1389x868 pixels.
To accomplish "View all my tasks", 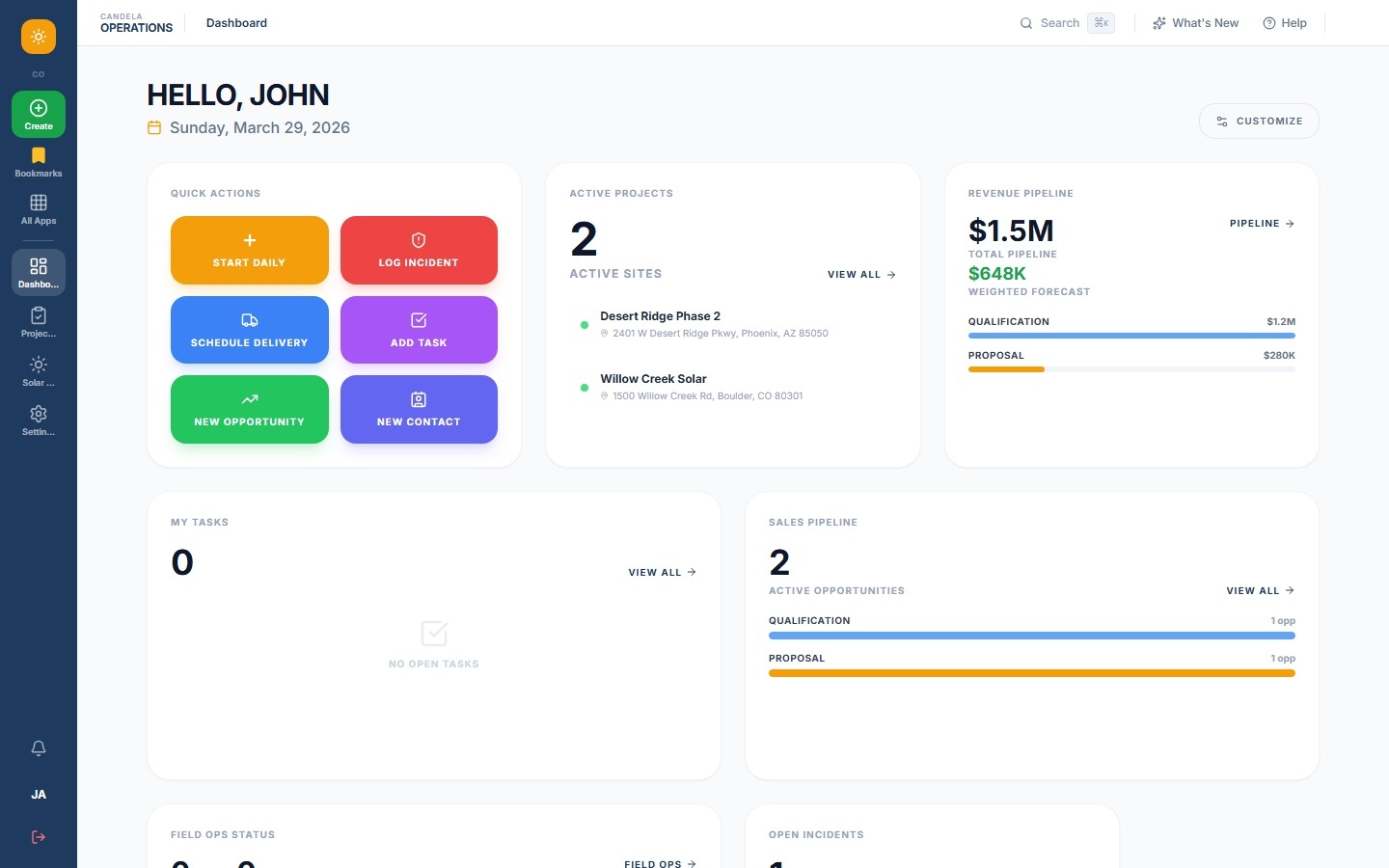I will (x=662, y=573).
